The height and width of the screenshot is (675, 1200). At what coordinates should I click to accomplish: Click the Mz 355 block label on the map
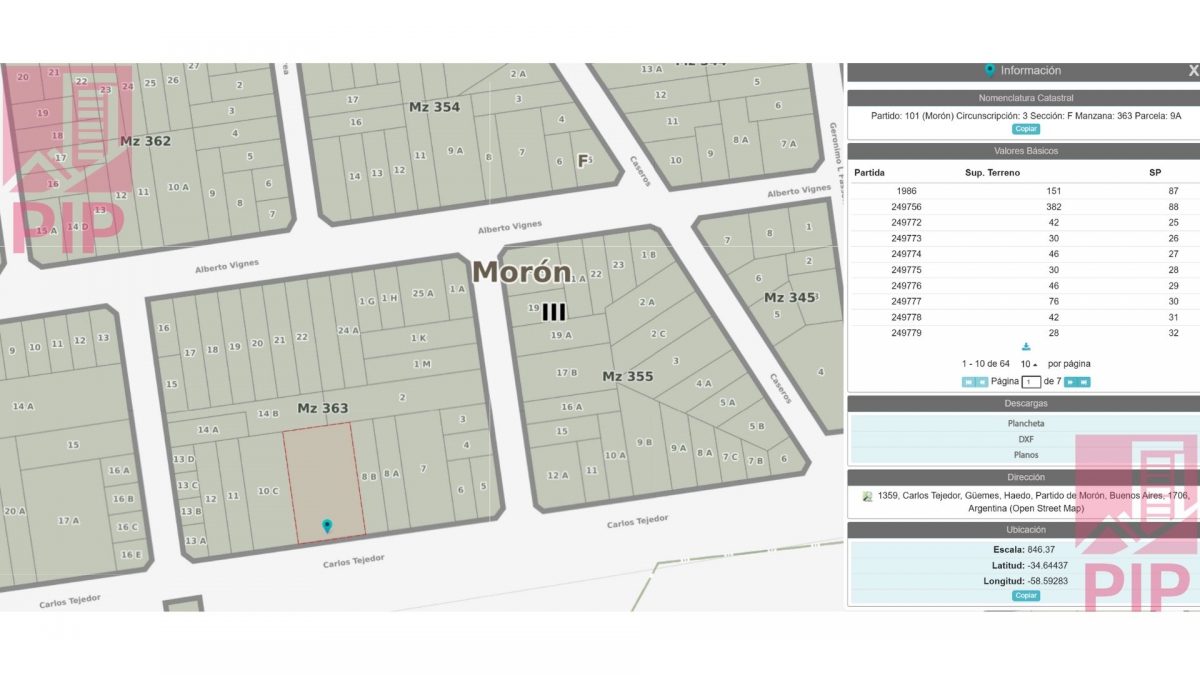tap(627, 376)
